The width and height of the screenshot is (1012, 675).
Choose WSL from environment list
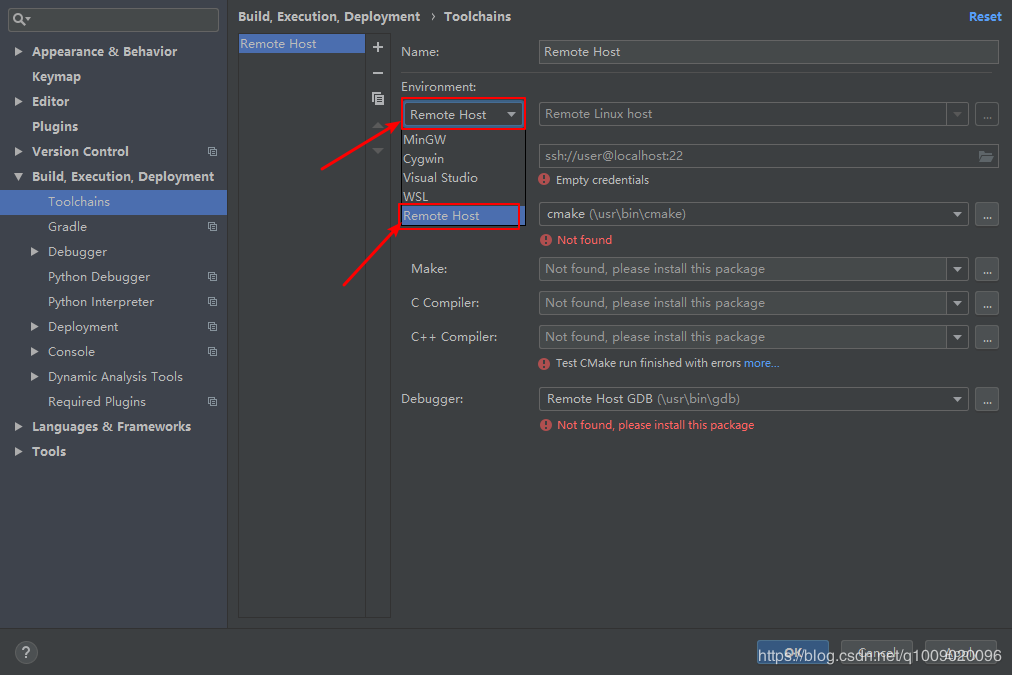point(416,197)
